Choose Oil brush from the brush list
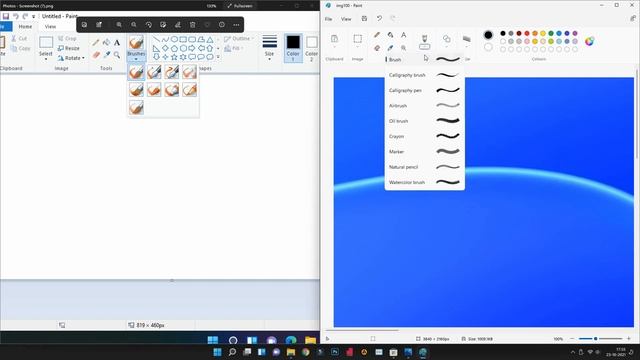The height and width of the screenshot is (360, 640). (x=424, y=121)
